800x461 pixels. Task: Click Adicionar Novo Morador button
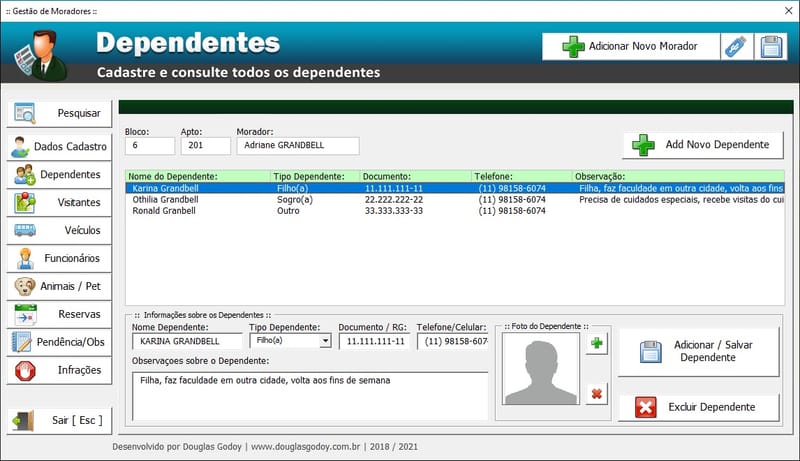click(x=628, y=46)
